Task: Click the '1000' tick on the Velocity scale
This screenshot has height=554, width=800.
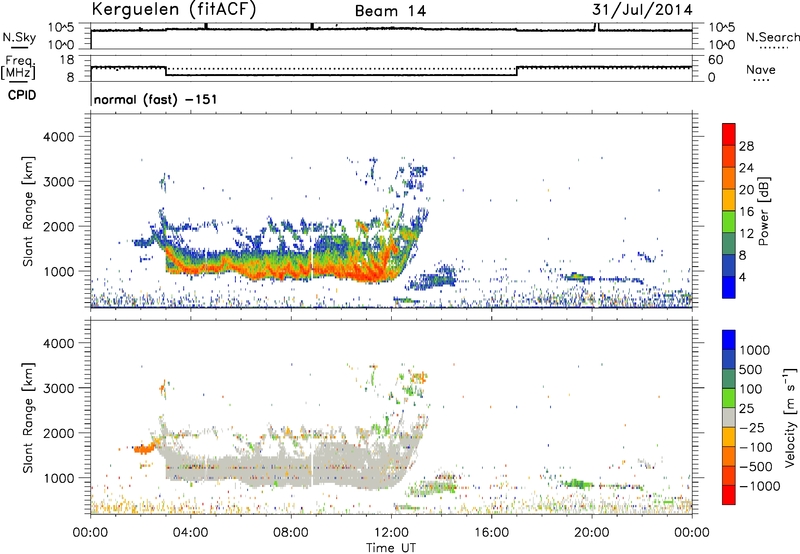Action: click(x=754, y=350)
